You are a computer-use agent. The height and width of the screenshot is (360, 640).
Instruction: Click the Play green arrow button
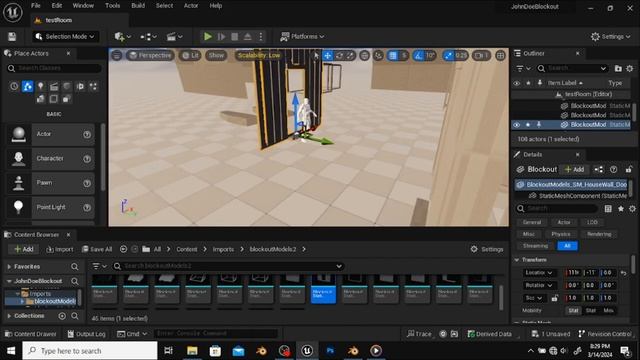point(208,37)
